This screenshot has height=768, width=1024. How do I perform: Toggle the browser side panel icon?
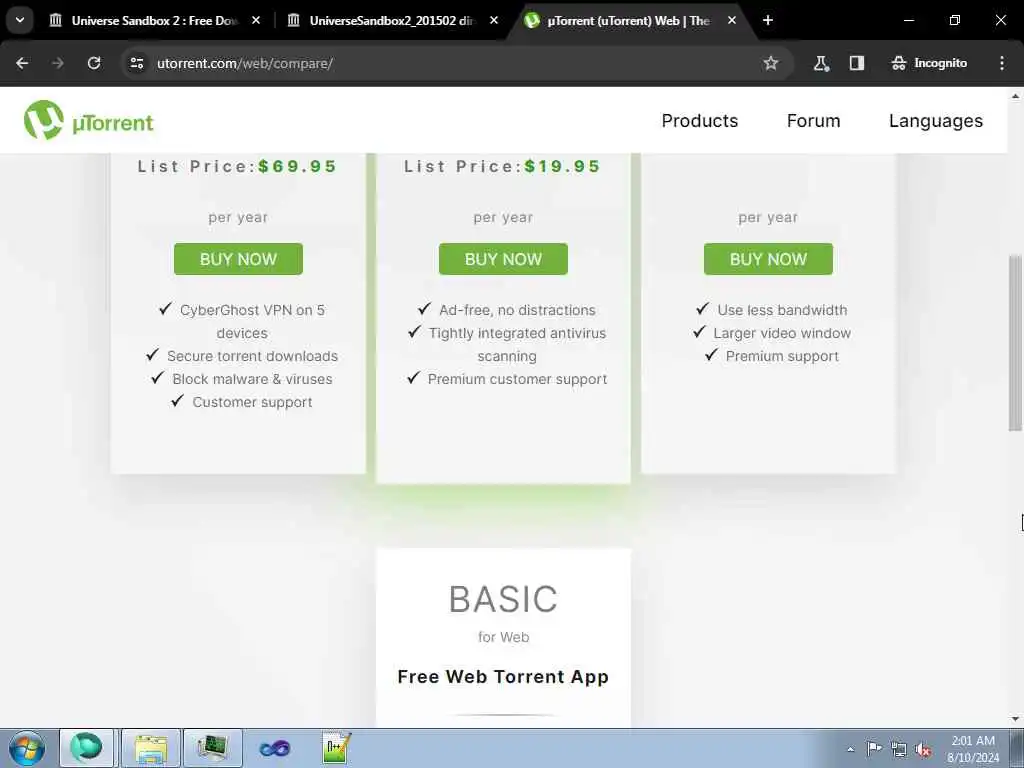point(857,63)
